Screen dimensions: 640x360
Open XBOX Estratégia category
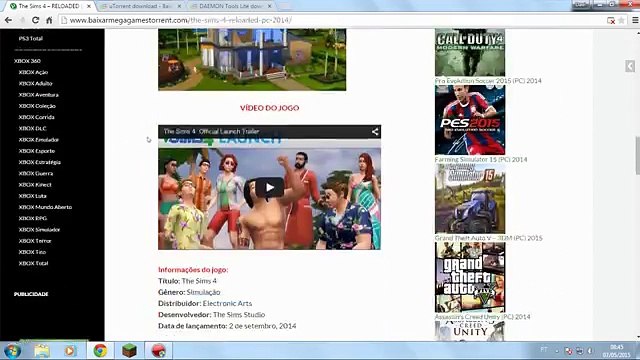tap(40, 162)
